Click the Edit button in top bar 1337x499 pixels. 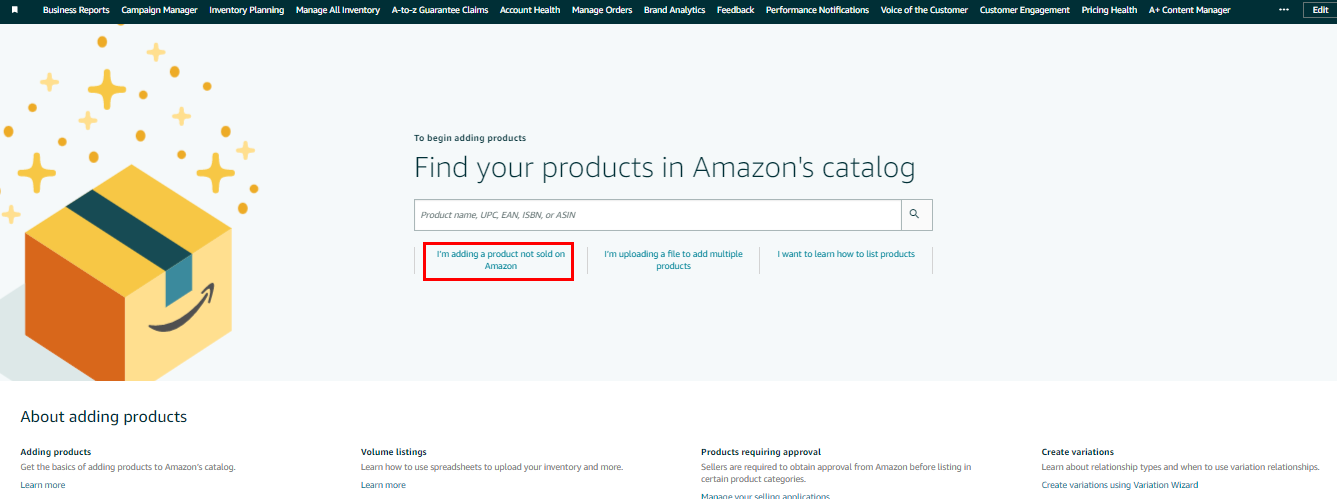coord(1320,10)
